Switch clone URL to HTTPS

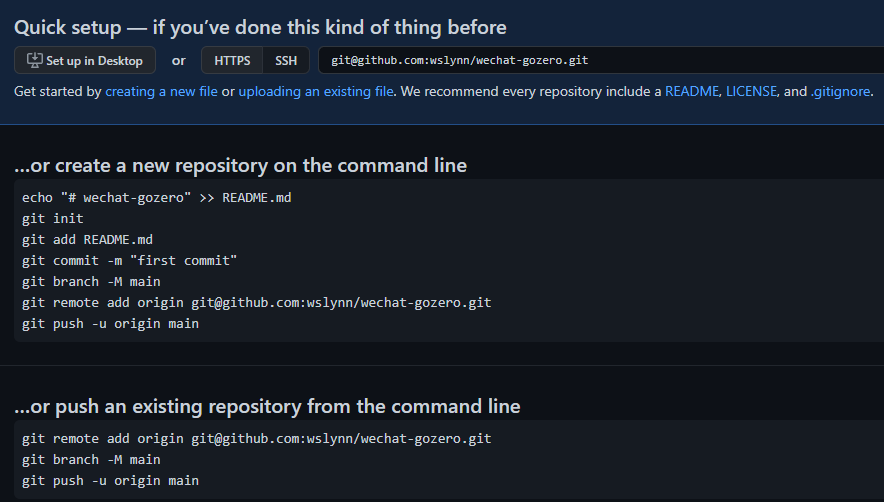click(x=232, y=60)
